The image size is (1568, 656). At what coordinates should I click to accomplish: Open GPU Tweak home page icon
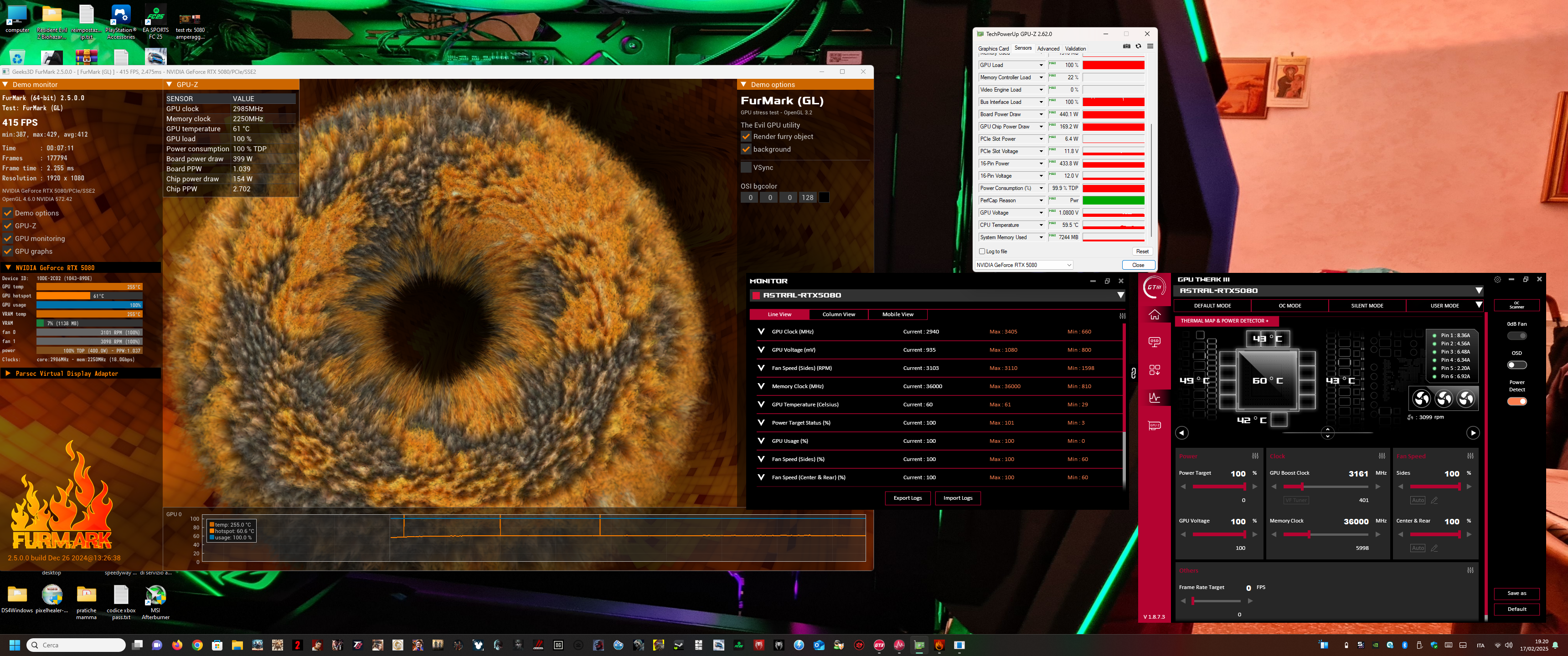click(1154, 315)
